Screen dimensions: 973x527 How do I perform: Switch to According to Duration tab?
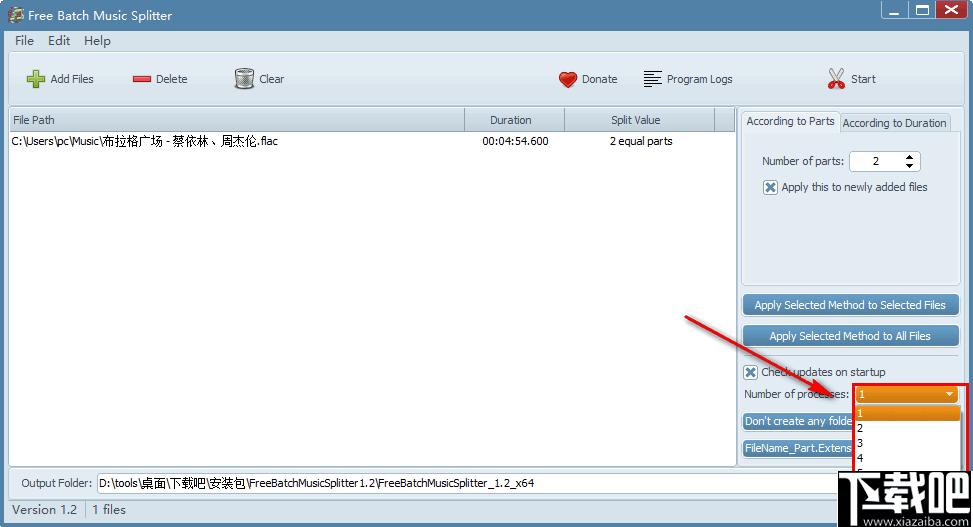click(894, 123)
